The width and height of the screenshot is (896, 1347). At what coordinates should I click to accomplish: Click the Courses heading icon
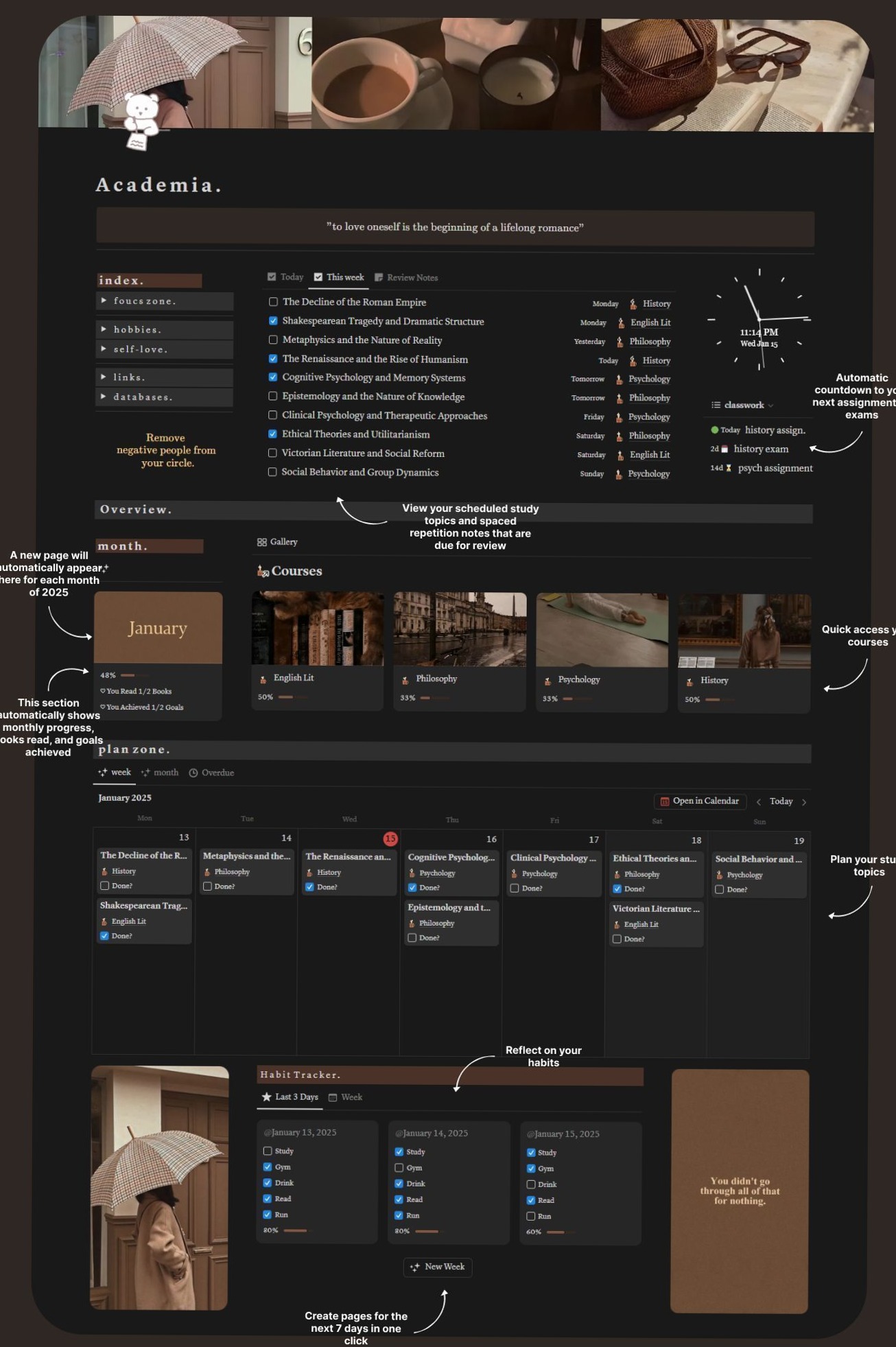coord(263,571)
